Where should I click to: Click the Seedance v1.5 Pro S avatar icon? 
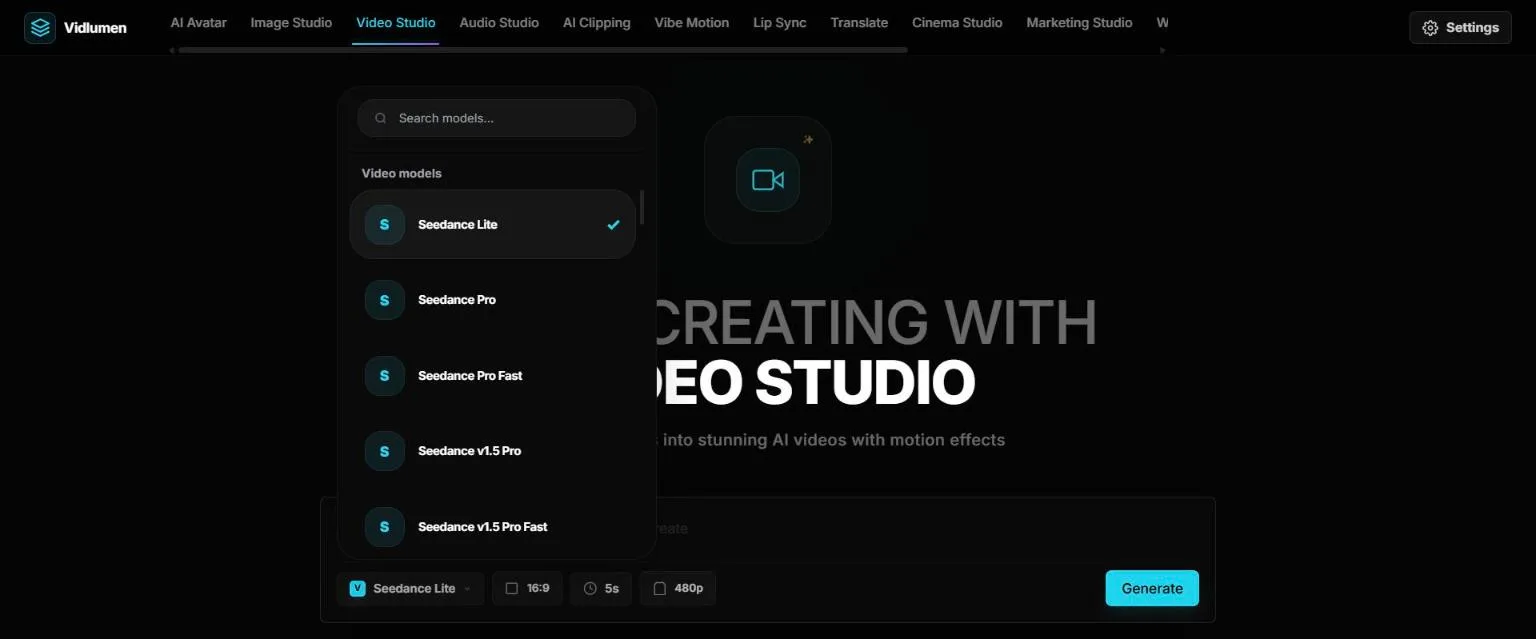click(x=385, y=451)
